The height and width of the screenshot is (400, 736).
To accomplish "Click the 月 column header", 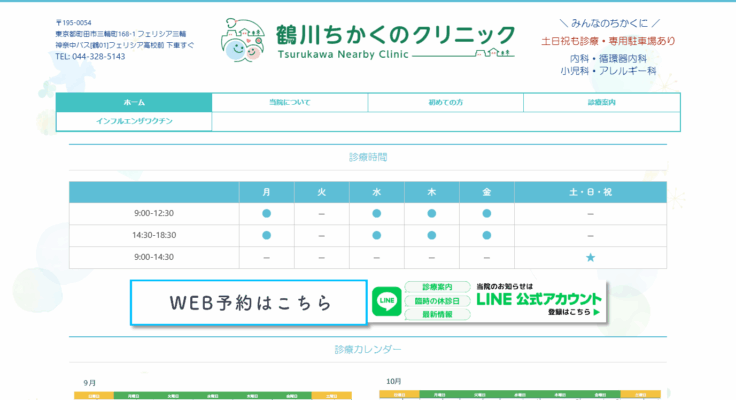I will pyautogui.click(x=267, y=192).
